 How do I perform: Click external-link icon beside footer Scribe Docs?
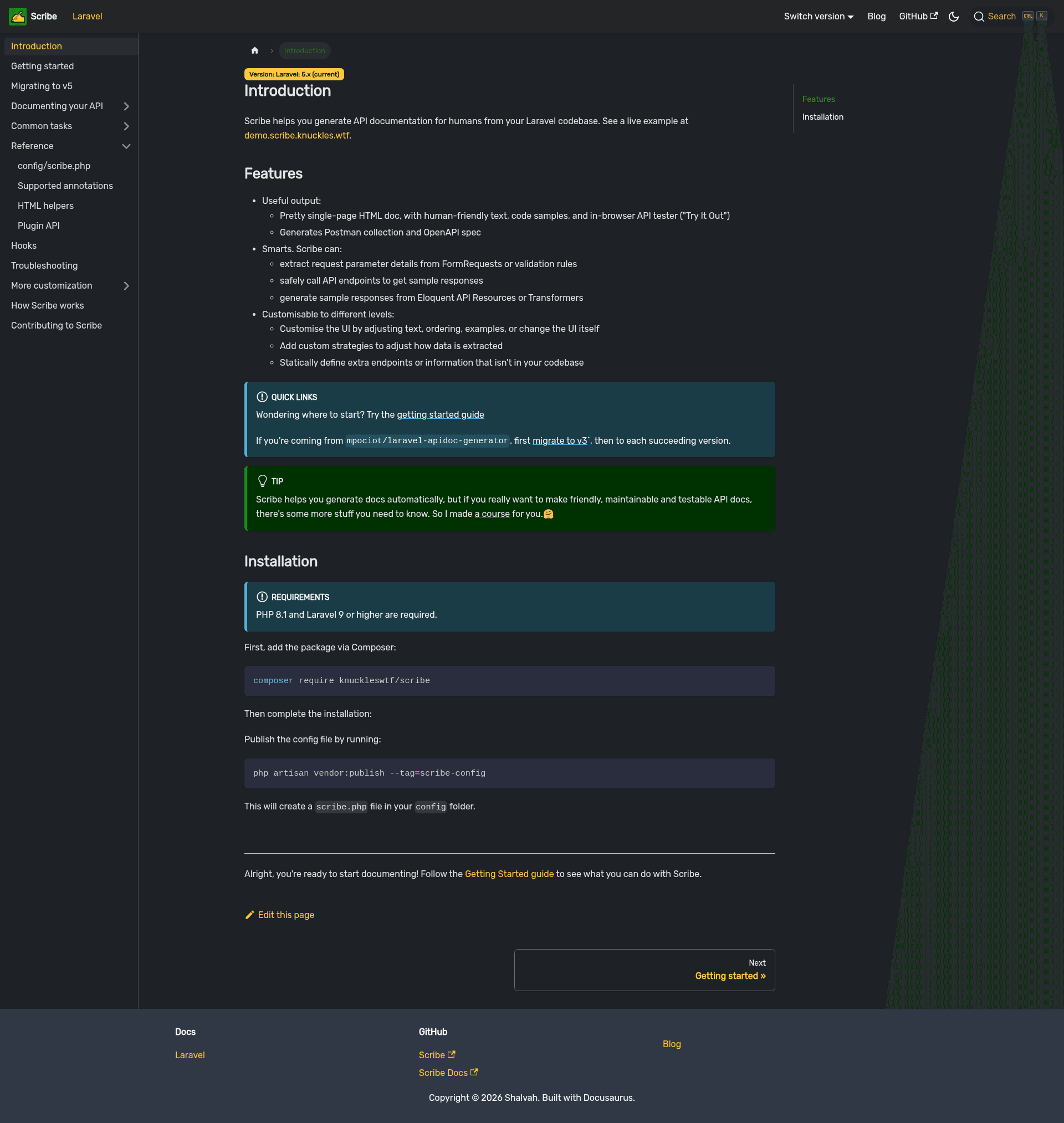pyautogui.click(x=474, y=1072)
